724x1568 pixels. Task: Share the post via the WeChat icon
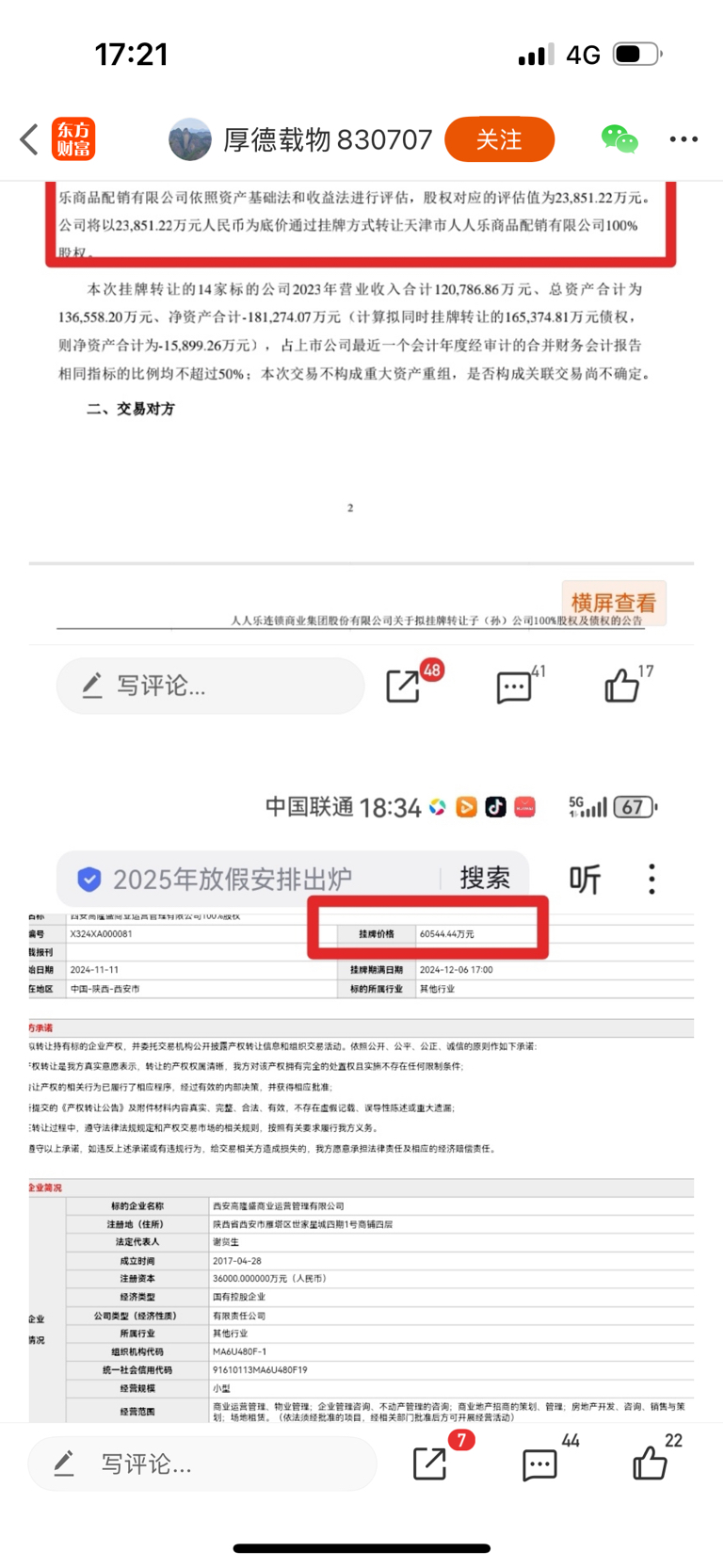coord(619,139)
